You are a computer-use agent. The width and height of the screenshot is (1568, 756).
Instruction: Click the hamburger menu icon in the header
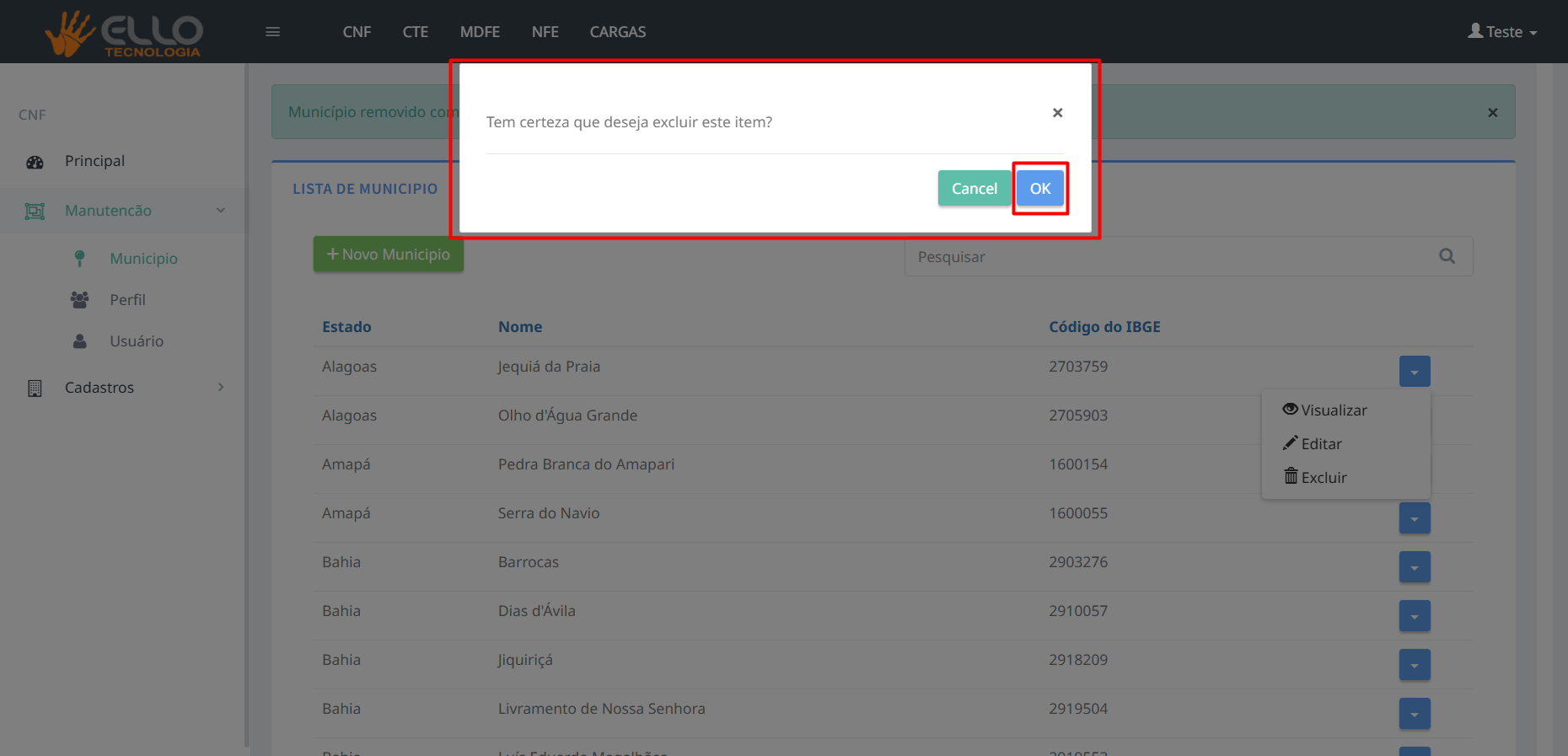click(272, 32)
